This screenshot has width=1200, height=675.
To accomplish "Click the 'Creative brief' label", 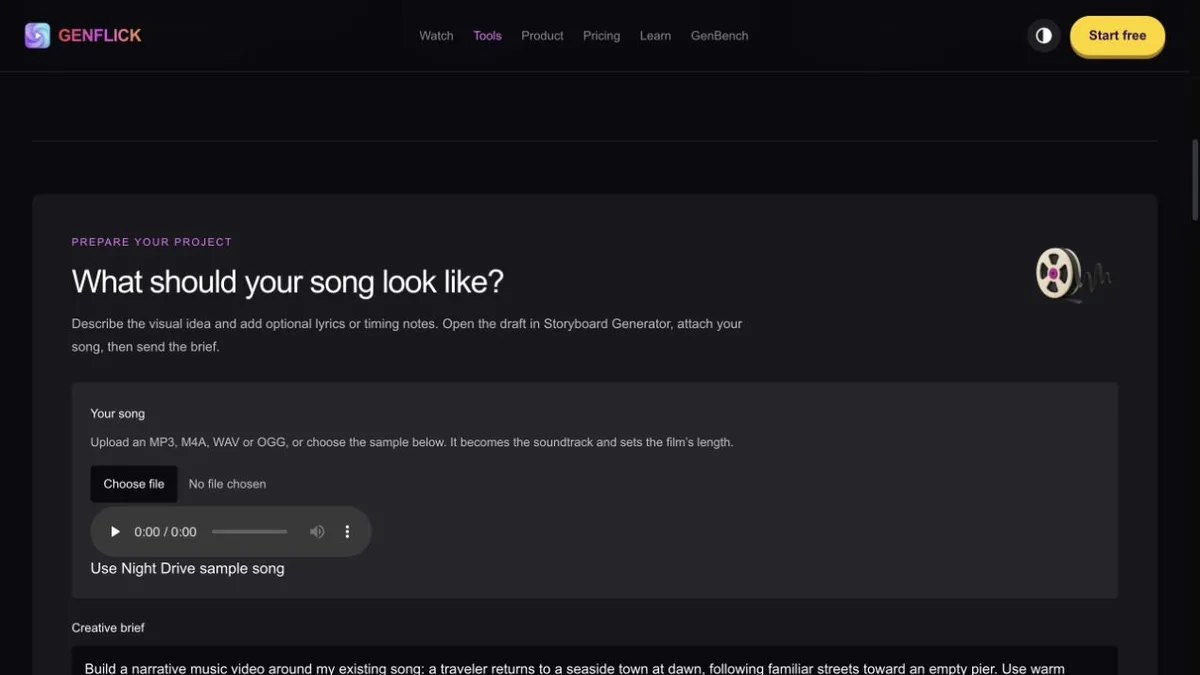I will 108,628.
